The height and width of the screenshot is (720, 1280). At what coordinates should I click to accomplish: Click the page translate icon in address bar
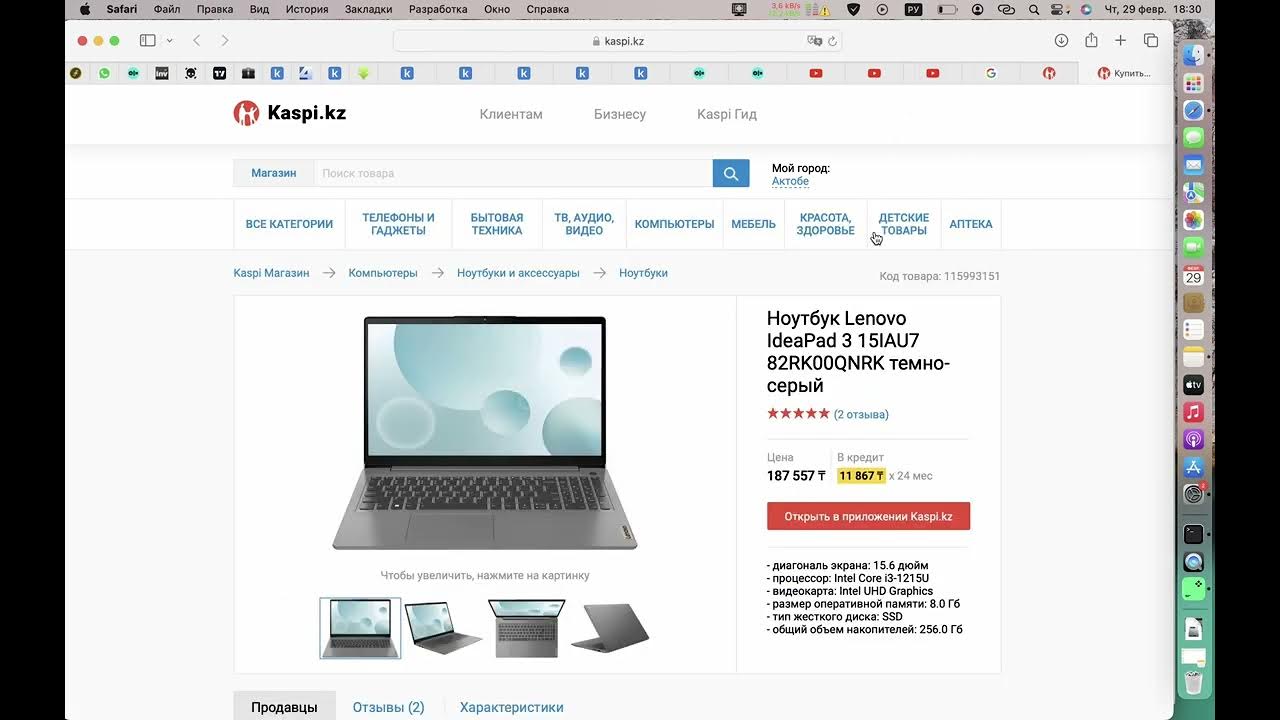[x=814, y=41]
